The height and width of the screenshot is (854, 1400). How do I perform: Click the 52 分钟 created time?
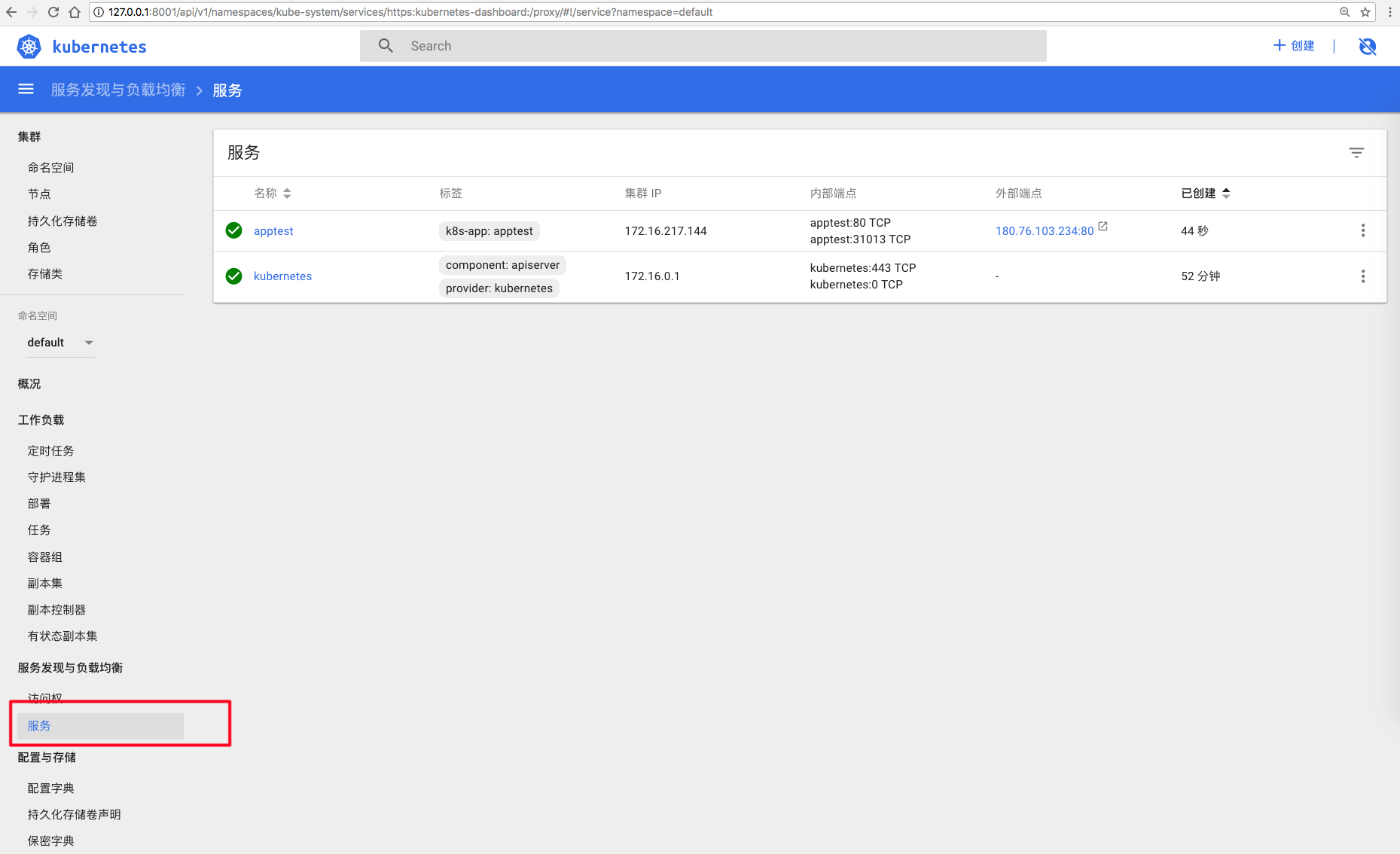pos(1200,276)
